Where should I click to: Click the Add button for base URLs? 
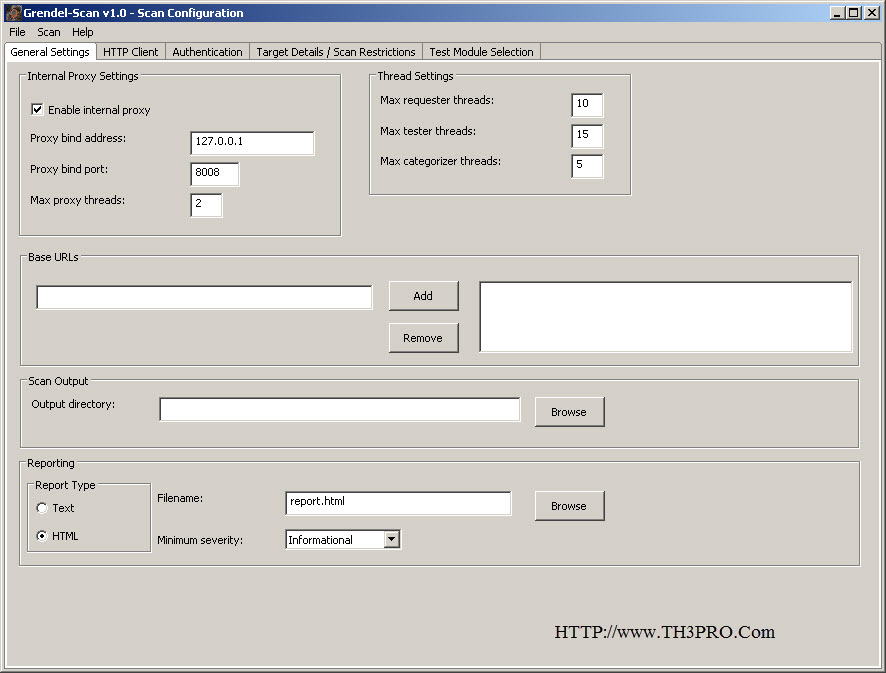tap(423, 296)
